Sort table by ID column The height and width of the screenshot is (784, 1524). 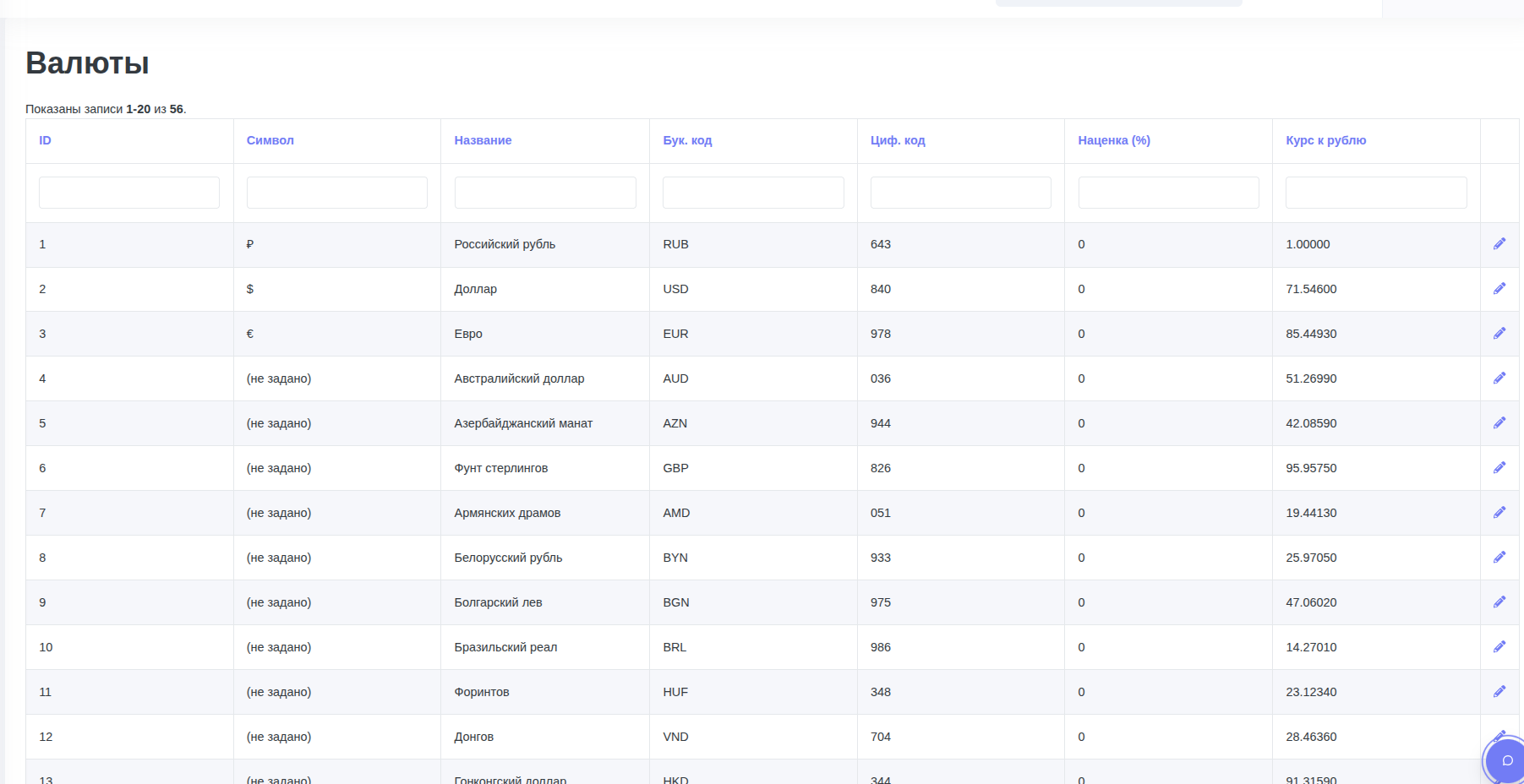[45, 140]
